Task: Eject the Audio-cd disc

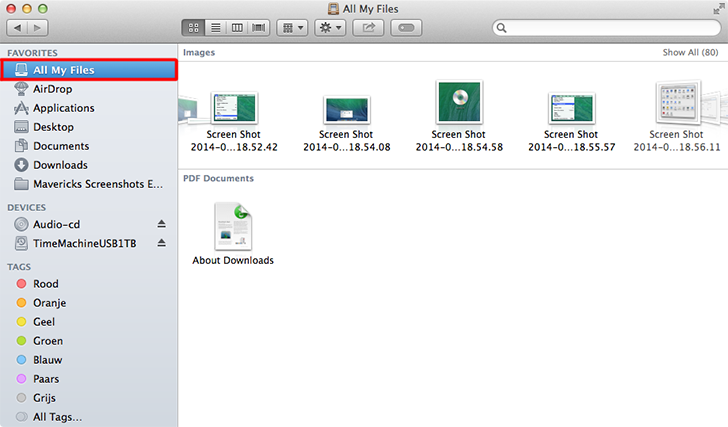Action: [161, 224]
